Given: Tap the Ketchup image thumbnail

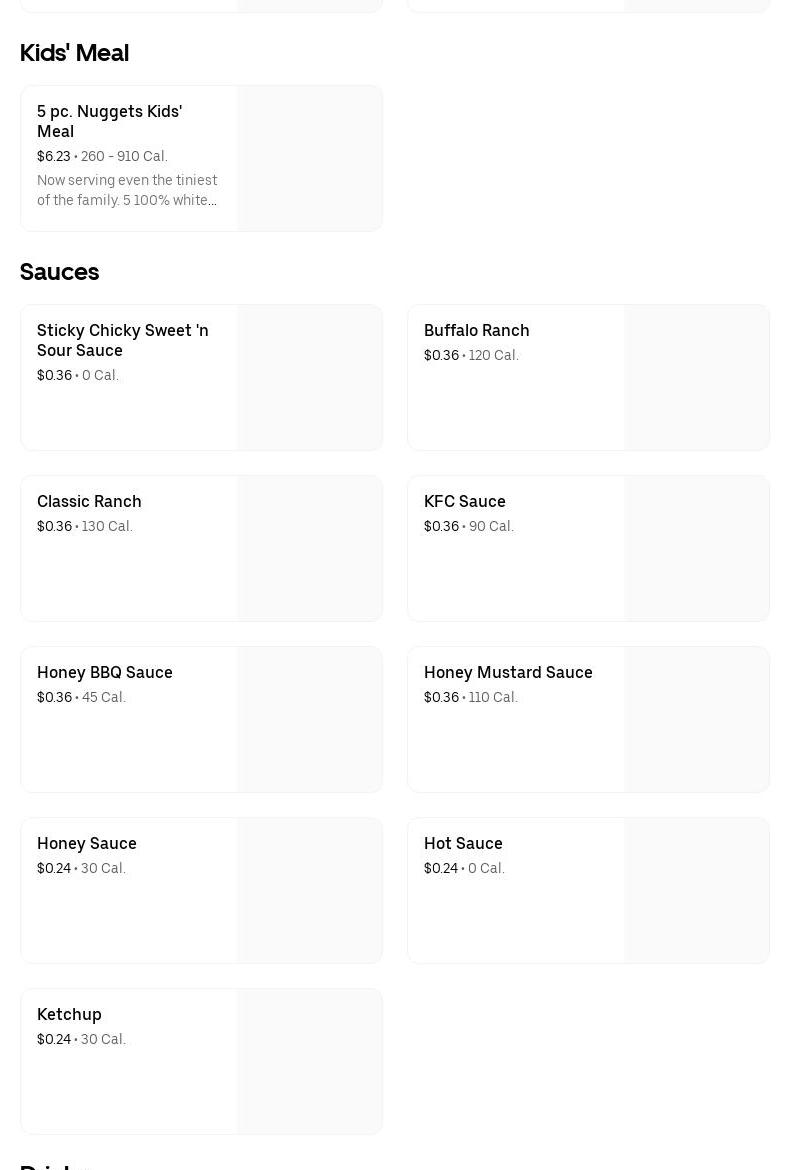Looking at the screenshot, I should click(x=309, y=1061).
